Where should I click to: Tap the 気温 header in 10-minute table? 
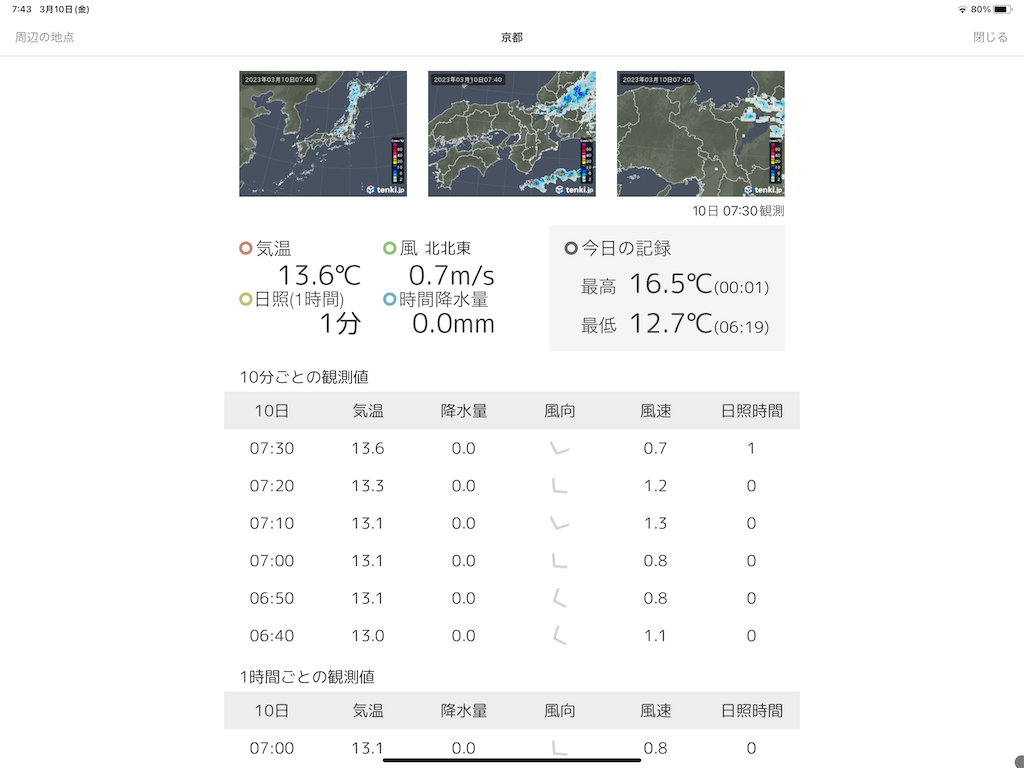coord(368,411)
